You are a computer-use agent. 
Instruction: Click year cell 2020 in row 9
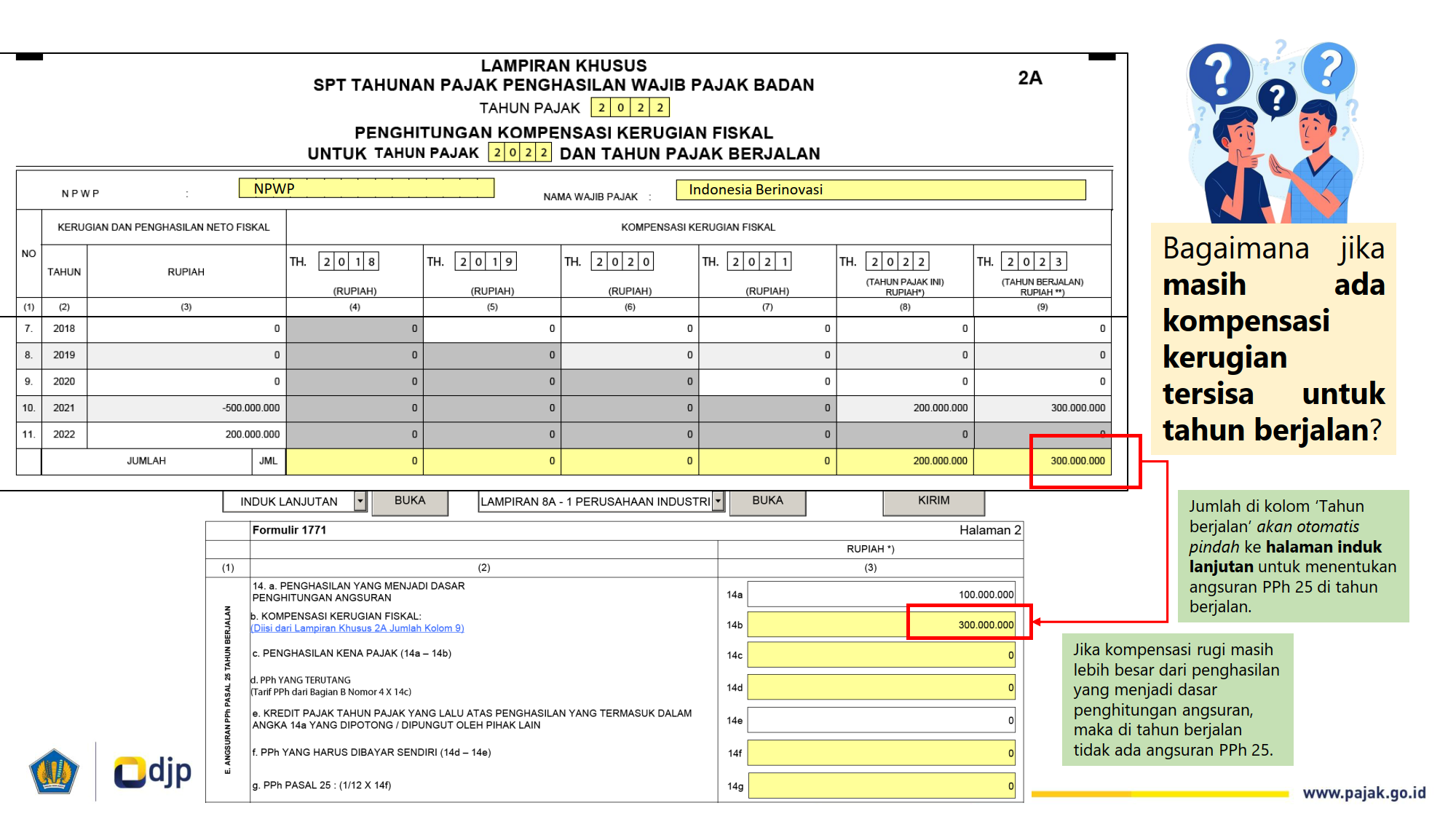coord(64,381)
